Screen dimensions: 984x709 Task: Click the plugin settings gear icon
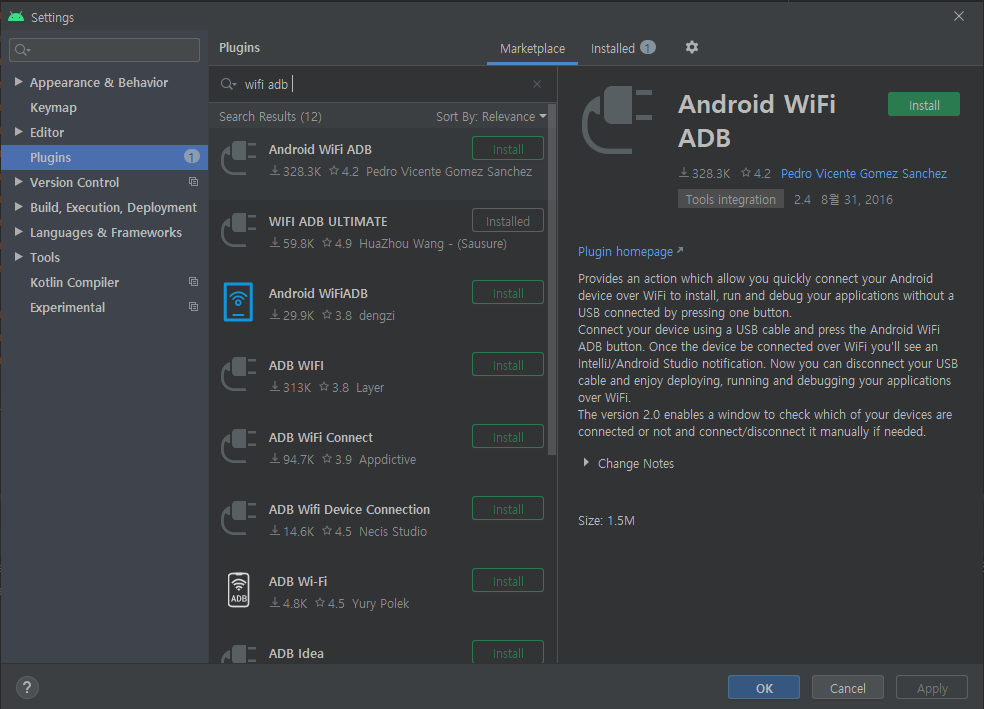(692, 47)
